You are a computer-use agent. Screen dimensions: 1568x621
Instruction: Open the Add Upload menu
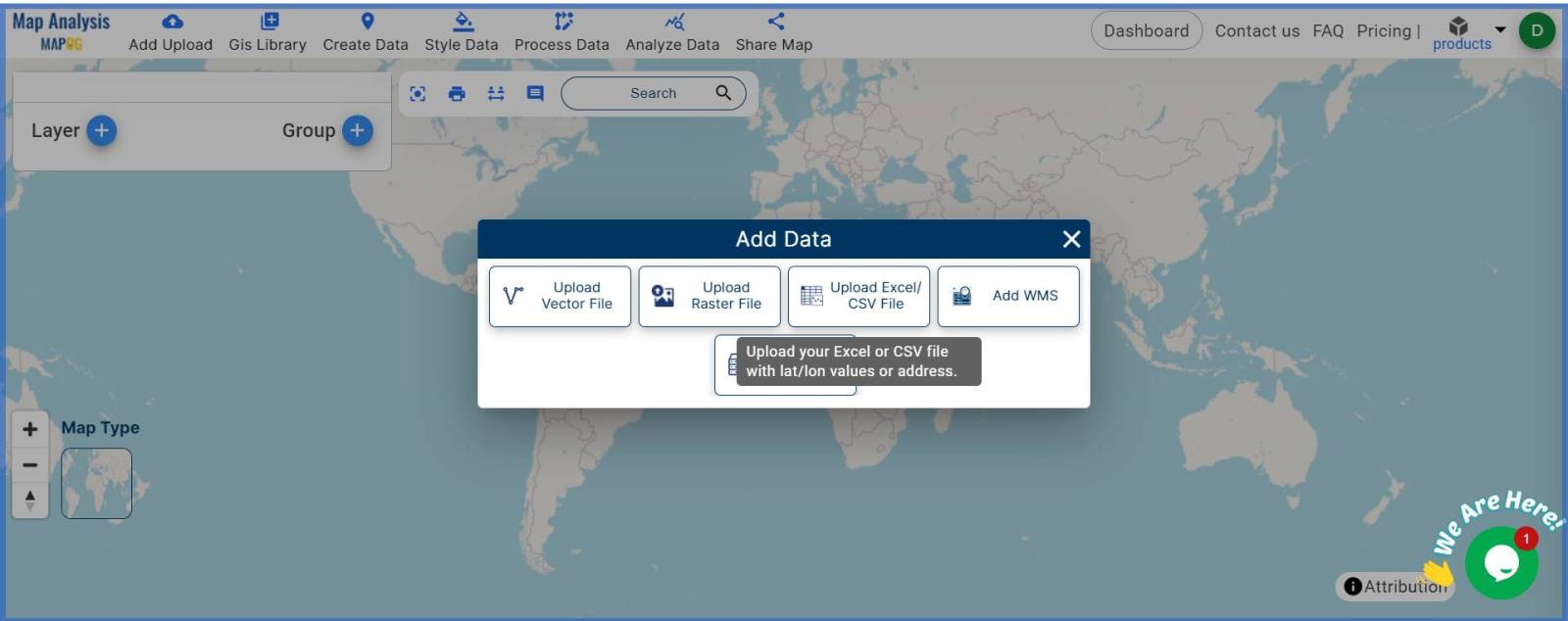point(171,32)
